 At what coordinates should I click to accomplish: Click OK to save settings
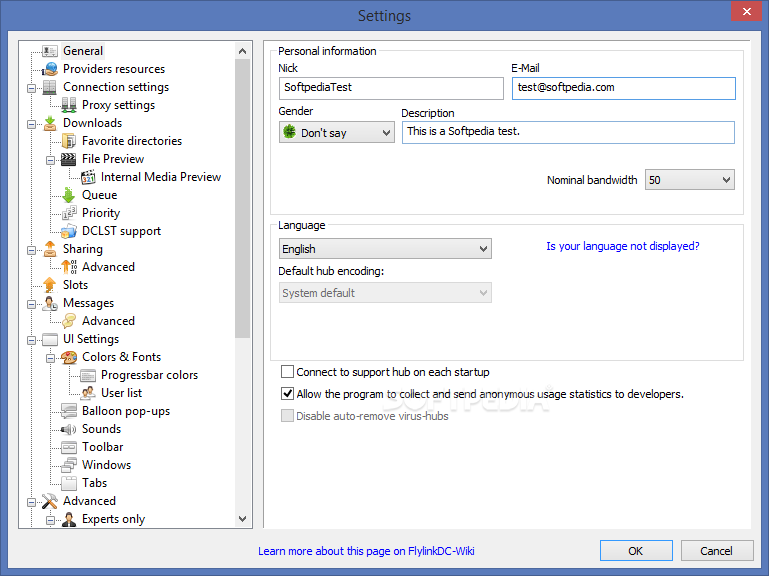coord(636,551)
